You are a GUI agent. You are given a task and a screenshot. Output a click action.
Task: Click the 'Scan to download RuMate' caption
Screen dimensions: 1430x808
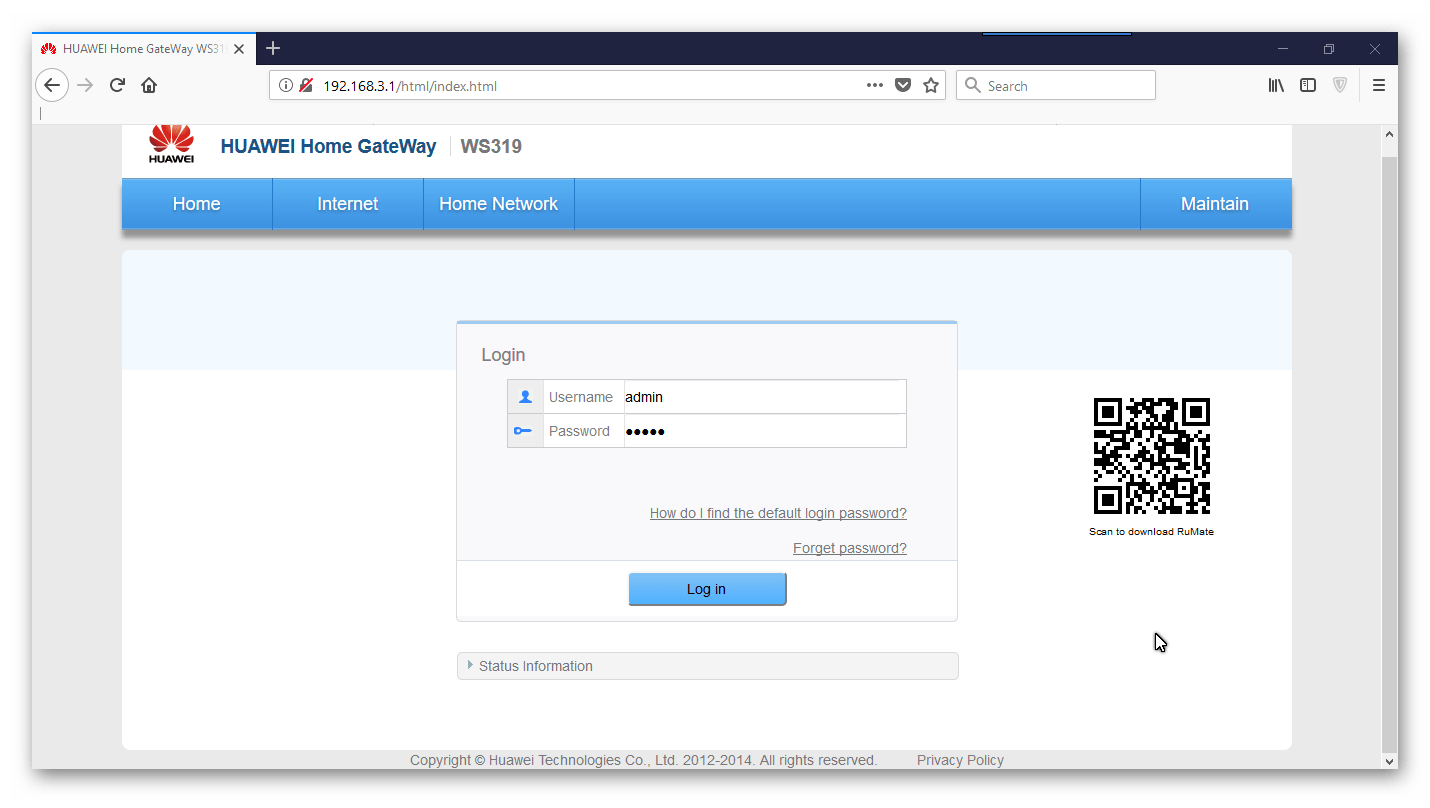[1151, 532]
